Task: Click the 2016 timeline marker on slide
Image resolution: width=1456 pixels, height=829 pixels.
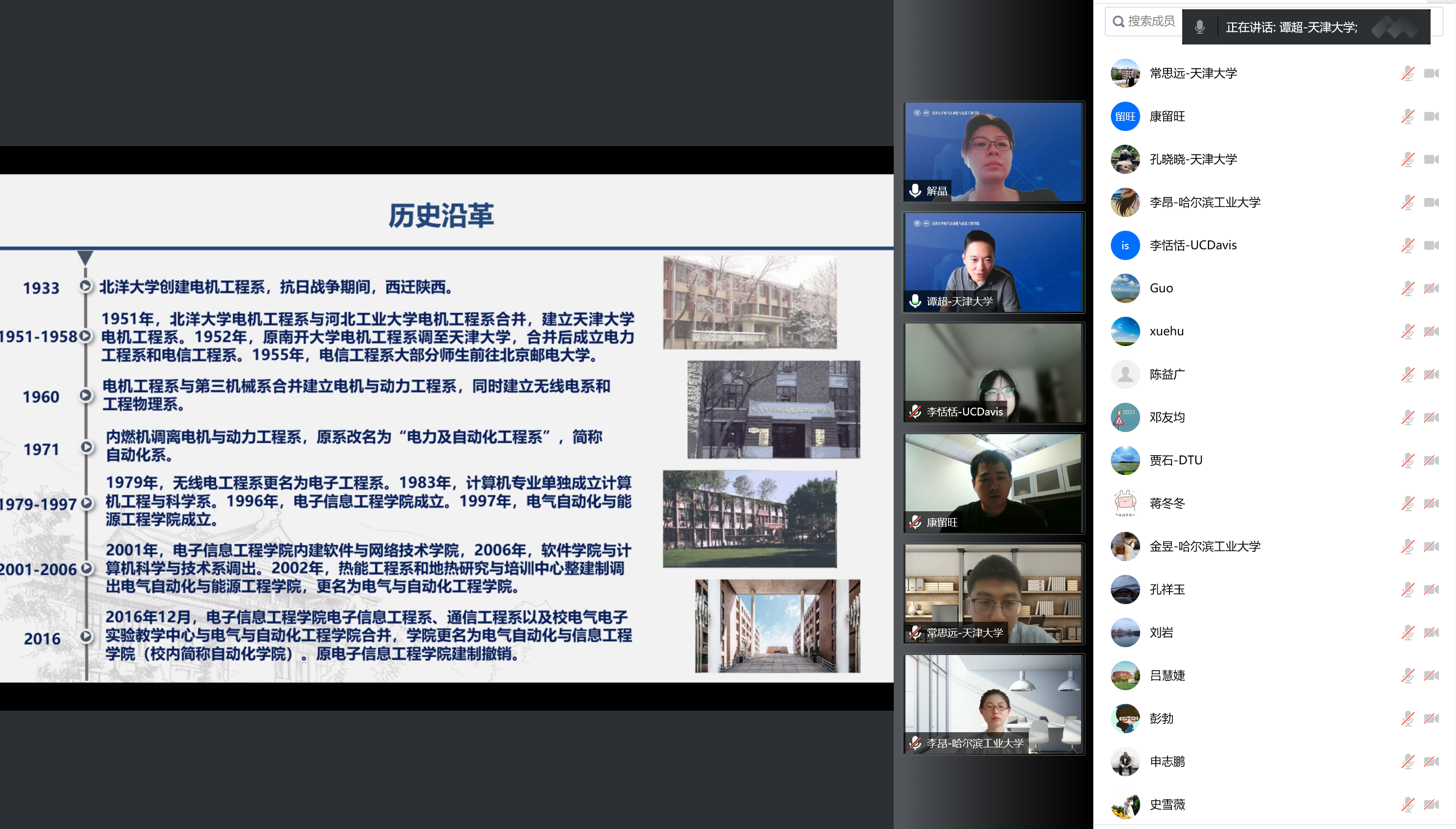Action: [86, 636]
